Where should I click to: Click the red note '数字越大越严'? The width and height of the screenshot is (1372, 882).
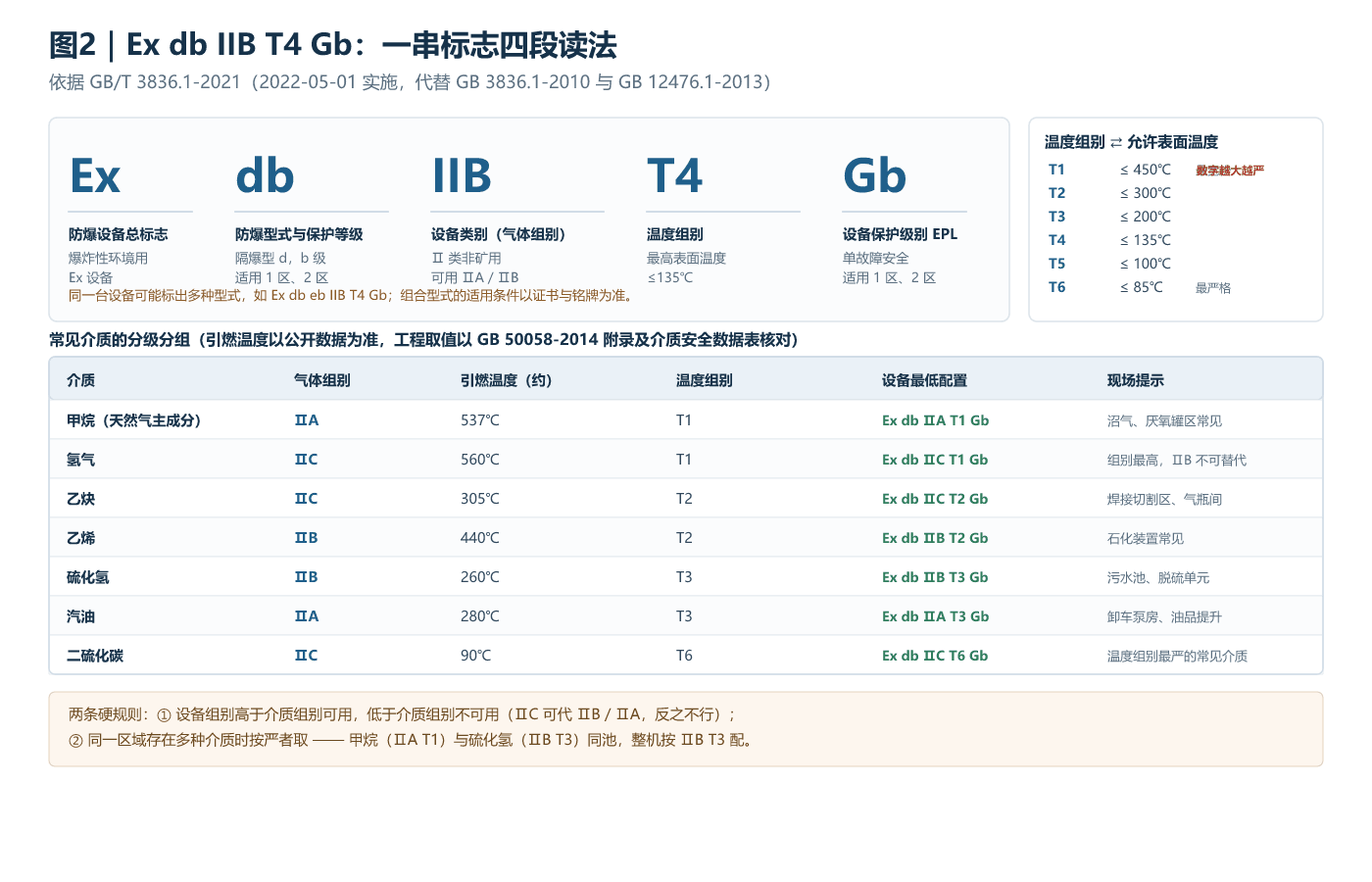[1230, 171]
